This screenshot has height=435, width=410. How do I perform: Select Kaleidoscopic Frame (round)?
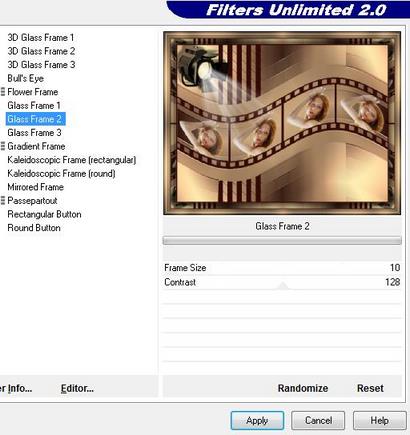pyautogui.click(x=61, y=174)
